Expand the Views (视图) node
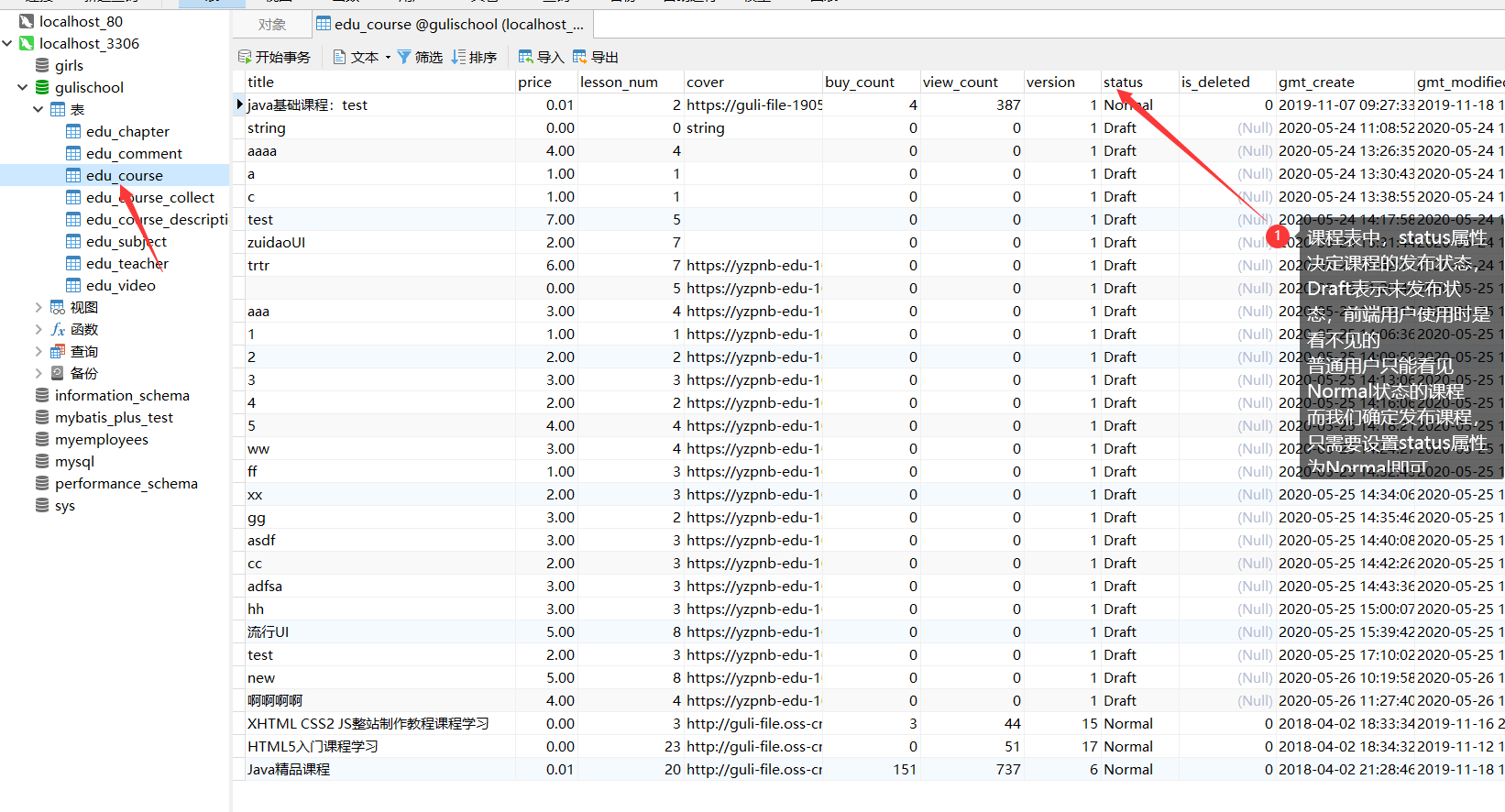Screen dimensions: 1505x812 [x=38, y=307]
